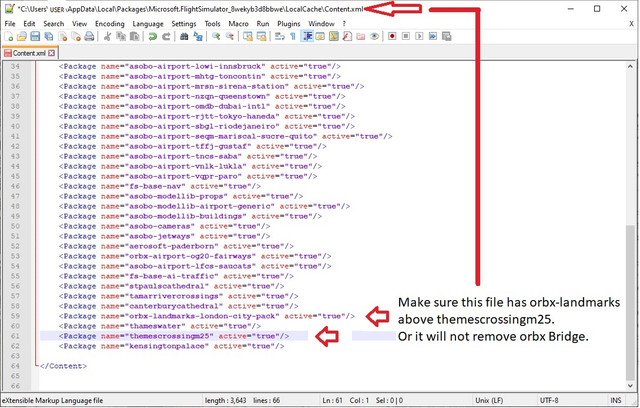Open the Language menu
This screenshot has width=640, height=408.
pos(148,24)
